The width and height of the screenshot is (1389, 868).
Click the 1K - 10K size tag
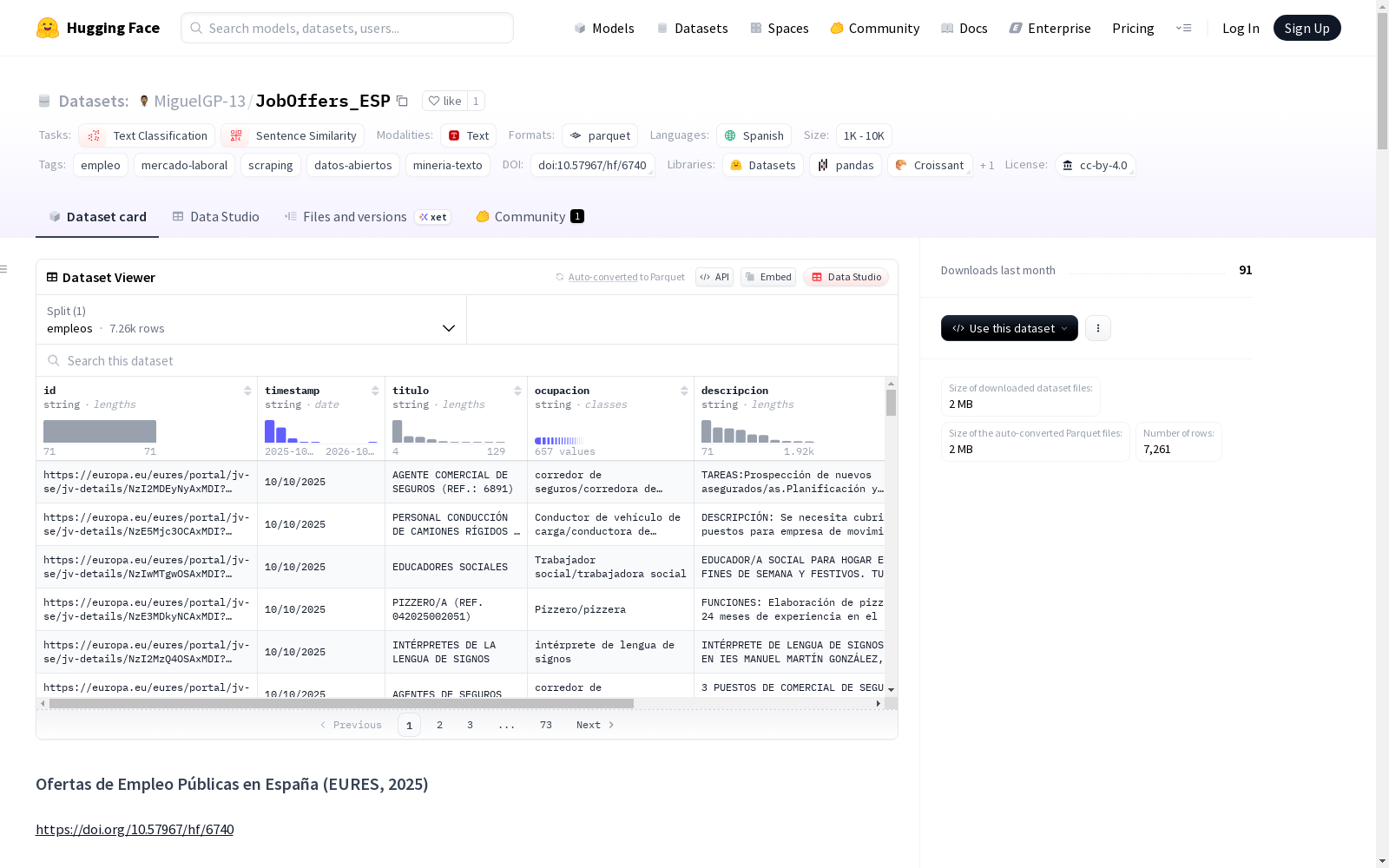point(864,135)
